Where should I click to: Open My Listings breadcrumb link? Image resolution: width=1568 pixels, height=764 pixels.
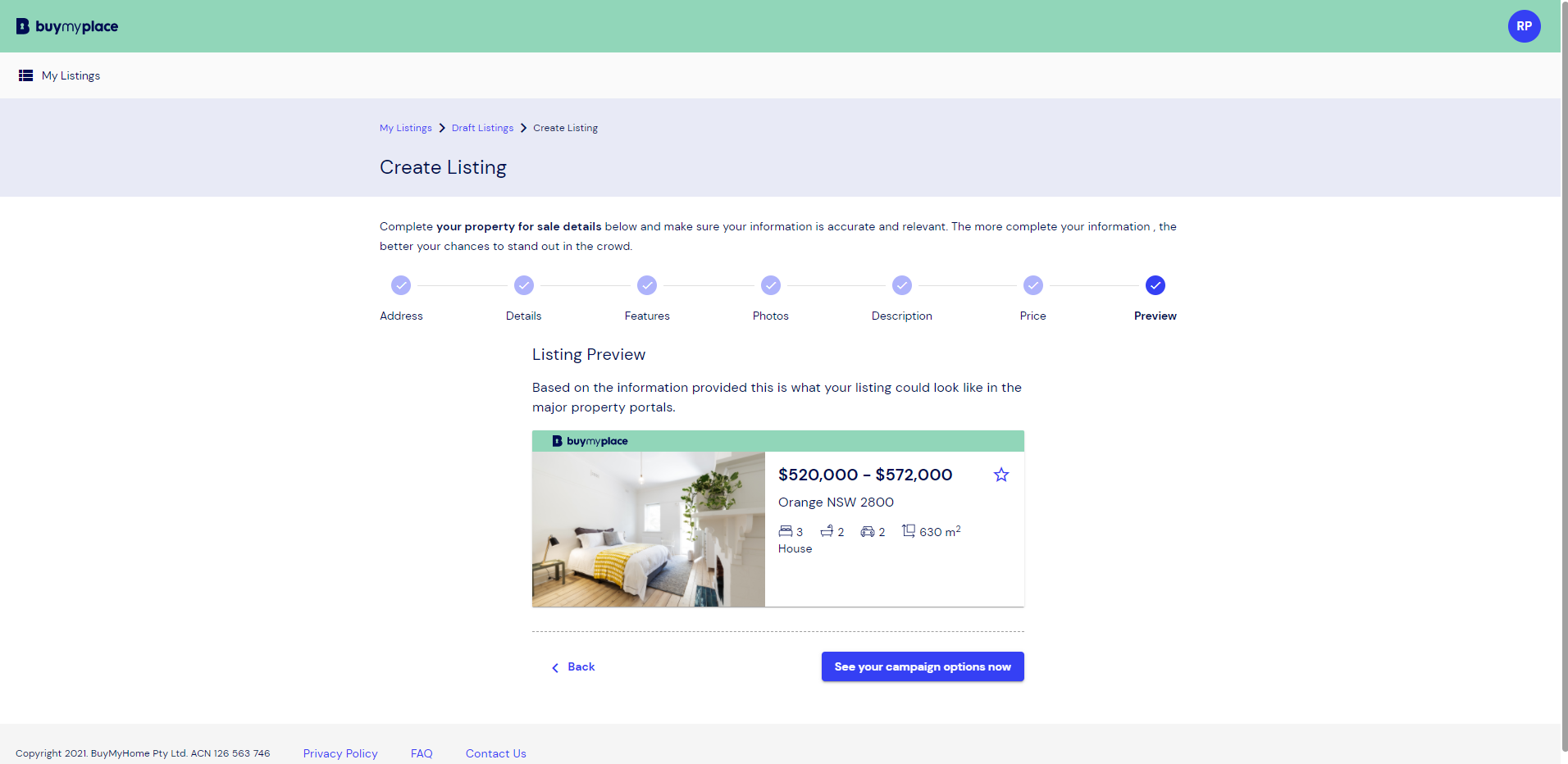pyautogui.click(x=406, y=128)
